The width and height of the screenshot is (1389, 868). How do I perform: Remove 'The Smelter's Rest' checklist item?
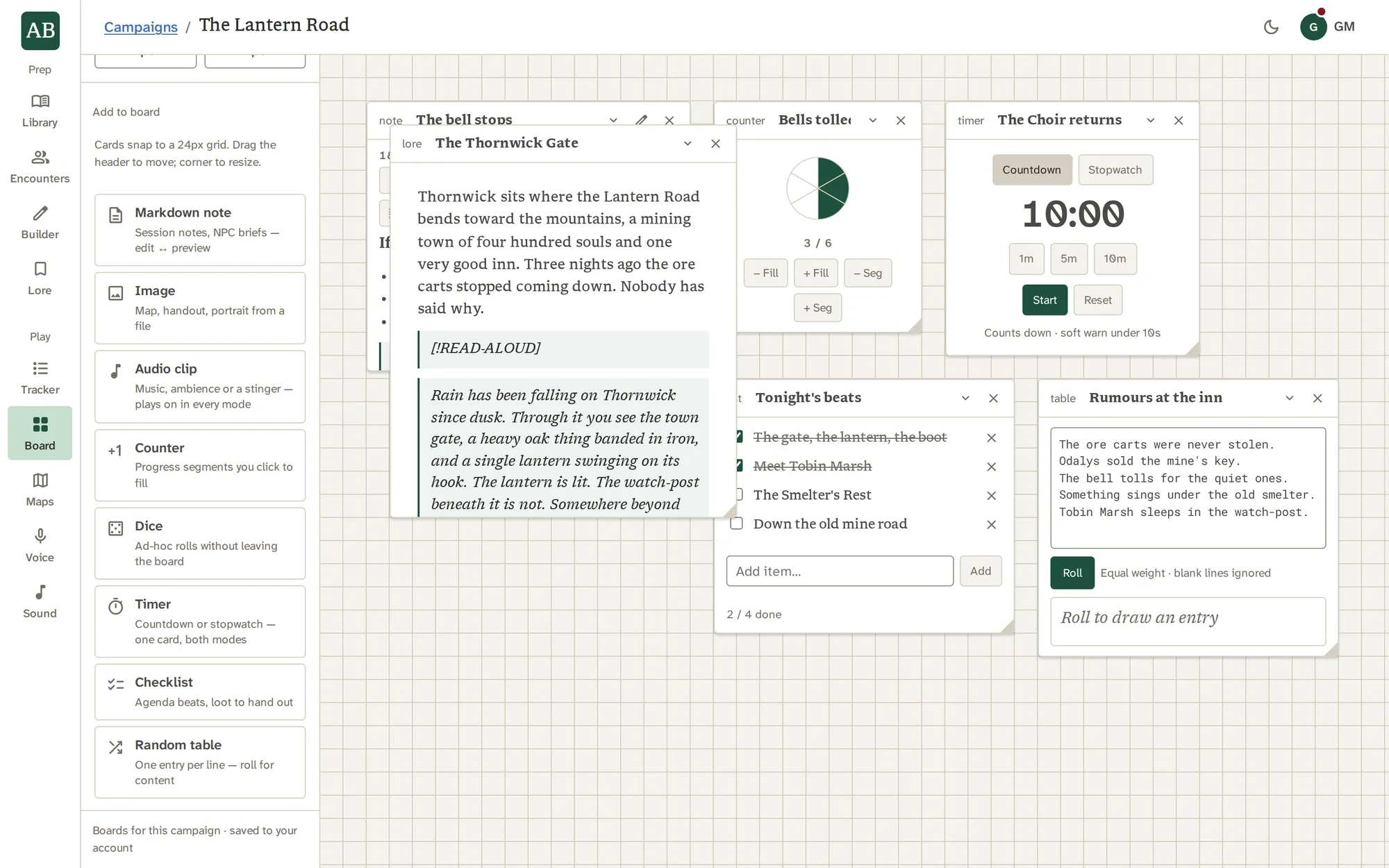(991, 496)
